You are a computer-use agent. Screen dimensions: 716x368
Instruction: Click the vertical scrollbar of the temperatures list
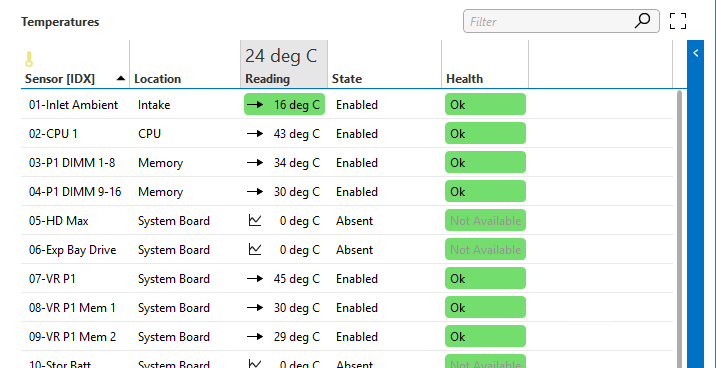[680, 228]
